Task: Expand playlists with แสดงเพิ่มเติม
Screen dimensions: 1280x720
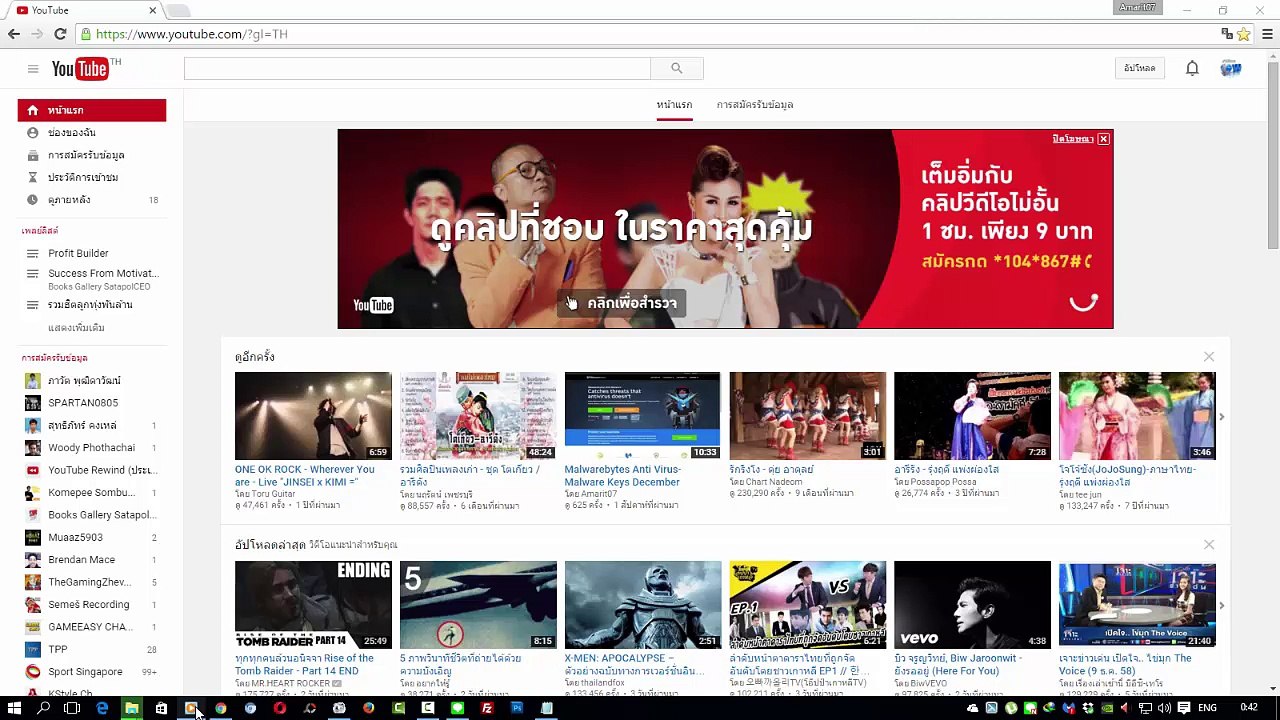Action: point(76,327)
